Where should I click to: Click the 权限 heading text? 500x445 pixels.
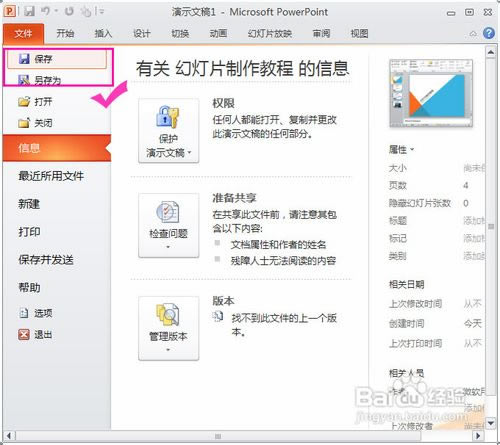click(x=224, y=103)
